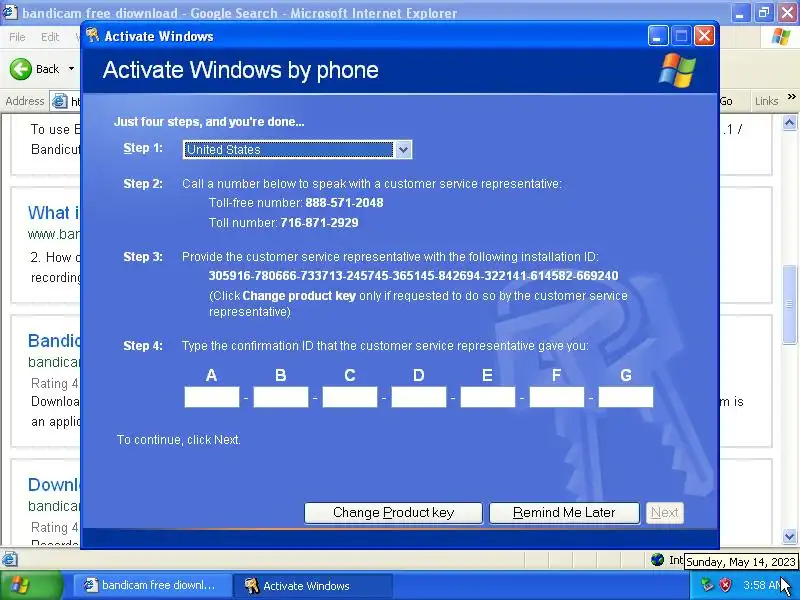Open the Edit menu in Internet Explorer
Viewport: 800px width, 600px height.
[x=50, y=37]
